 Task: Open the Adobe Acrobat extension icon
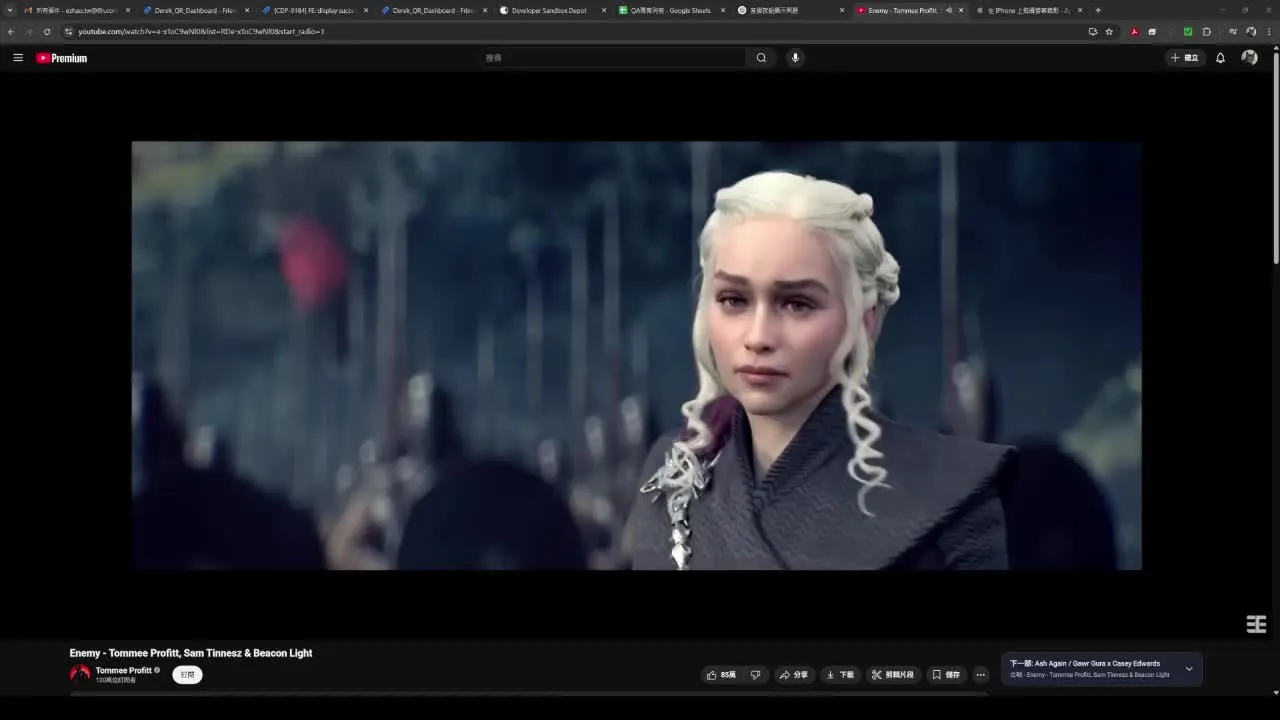[1134, 31]
